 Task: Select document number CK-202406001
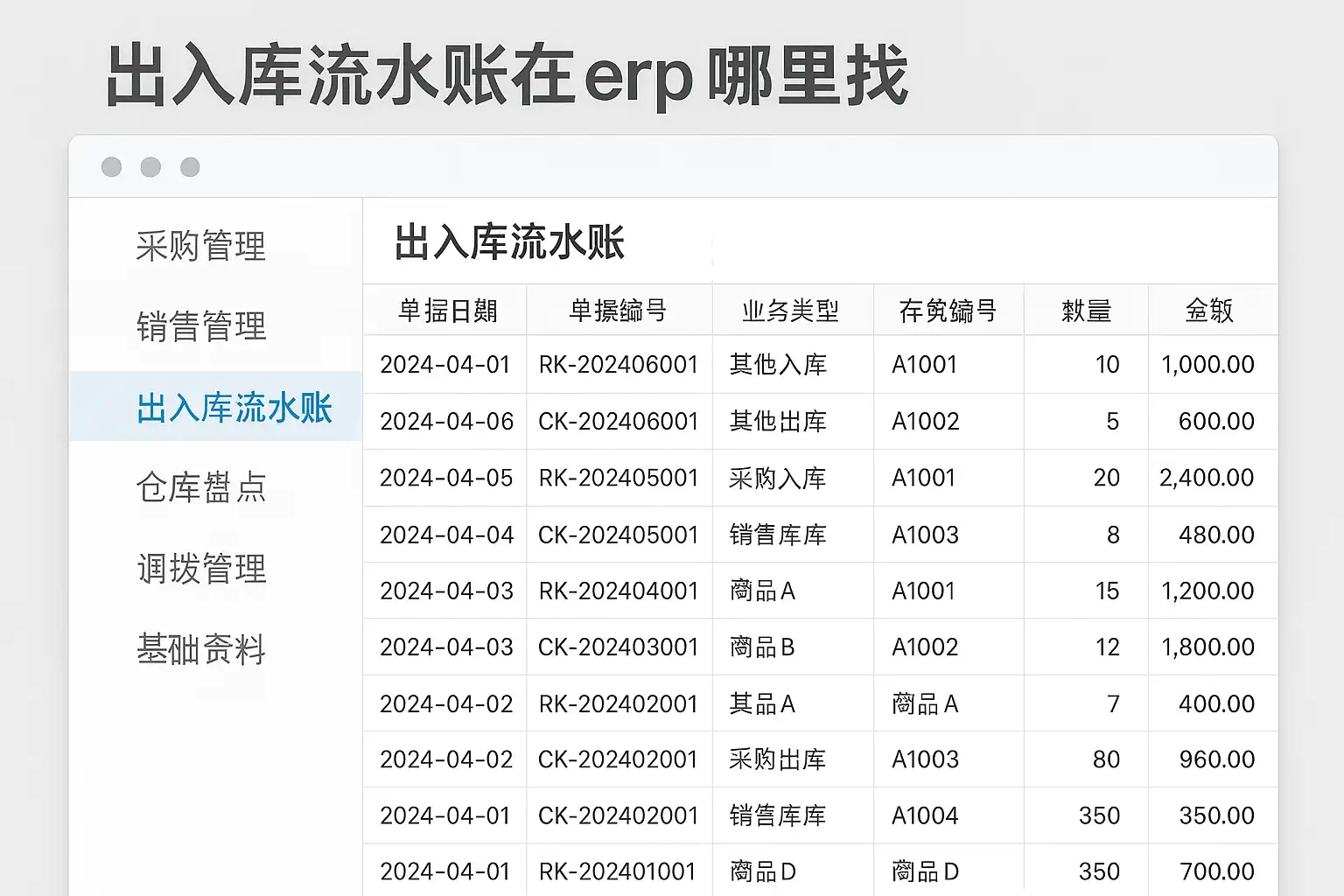pyautogui.click(x=619, y=422)
